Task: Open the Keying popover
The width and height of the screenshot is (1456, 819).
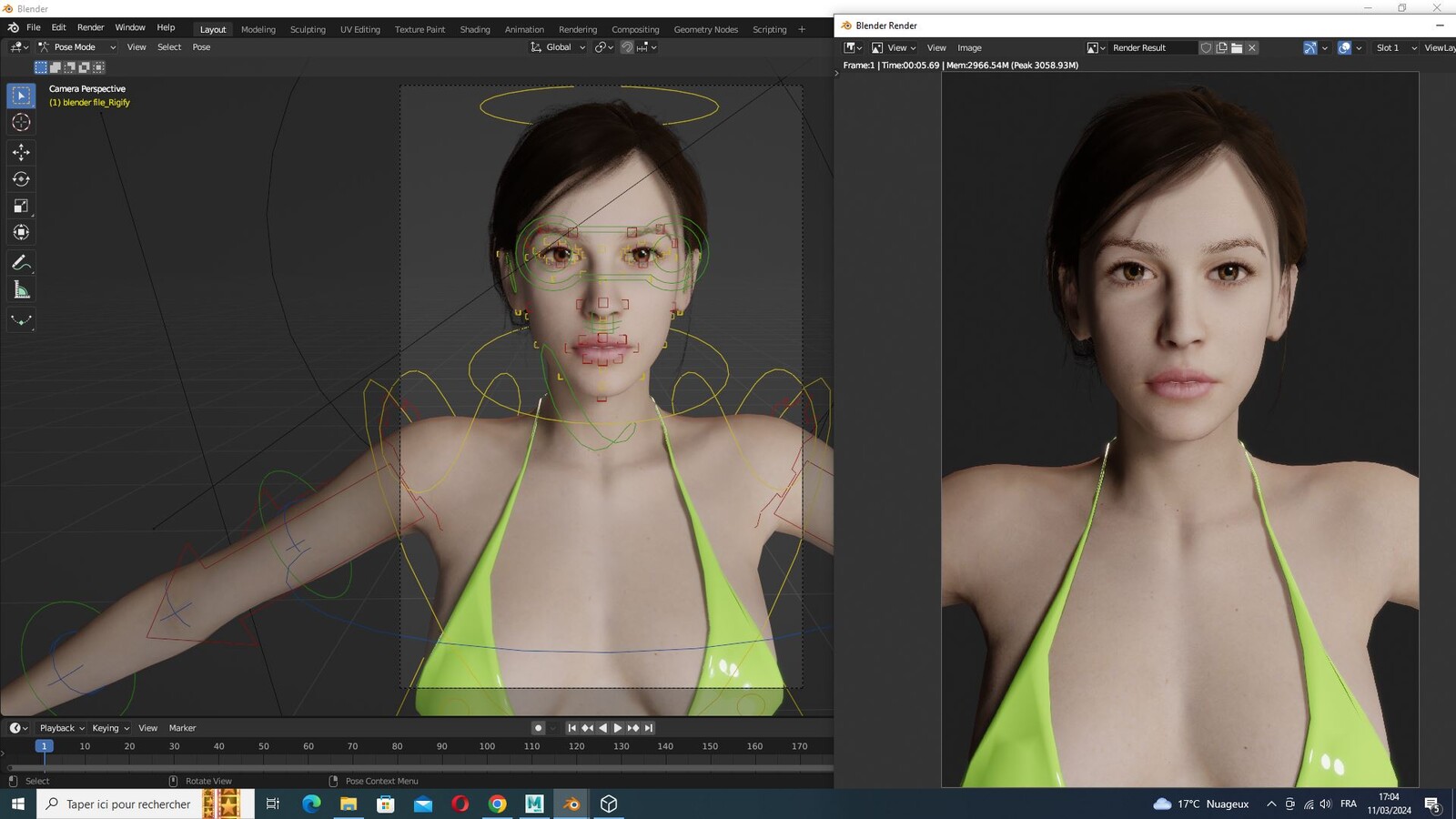Action: (110, 728)
